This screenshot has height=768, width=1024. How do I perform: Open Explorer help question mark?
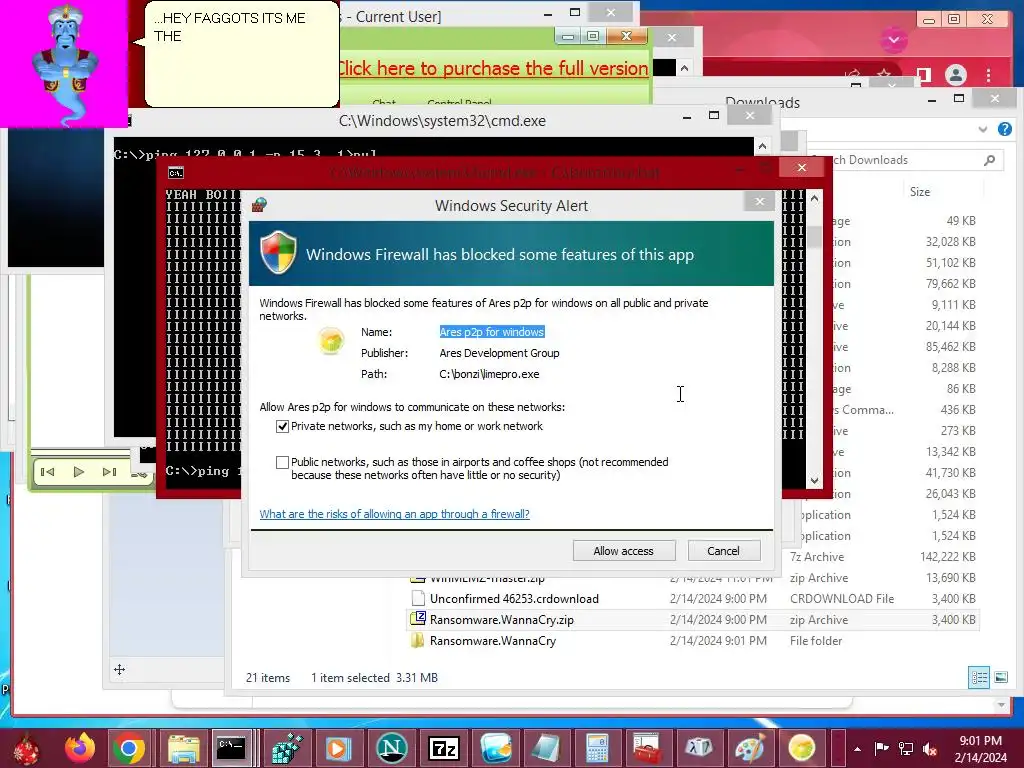pos(1004,129)
